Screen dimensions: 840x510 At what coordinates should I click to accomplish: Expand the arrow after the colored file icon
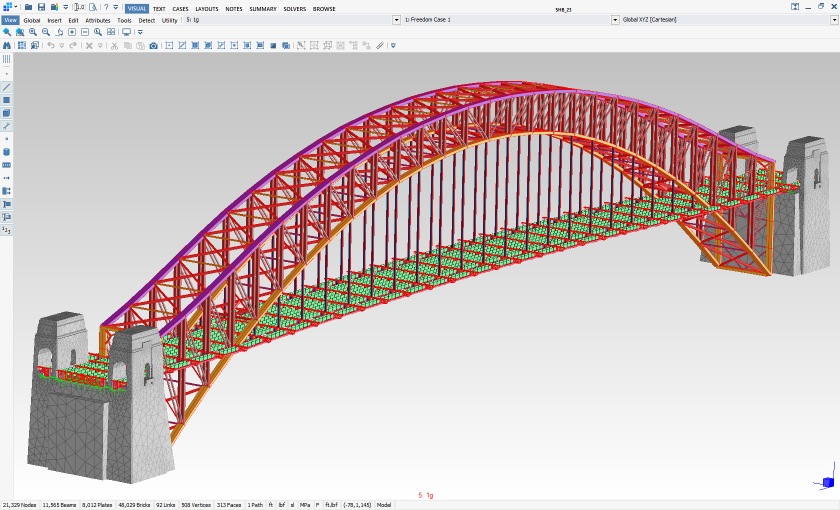(x=65, y=7)
